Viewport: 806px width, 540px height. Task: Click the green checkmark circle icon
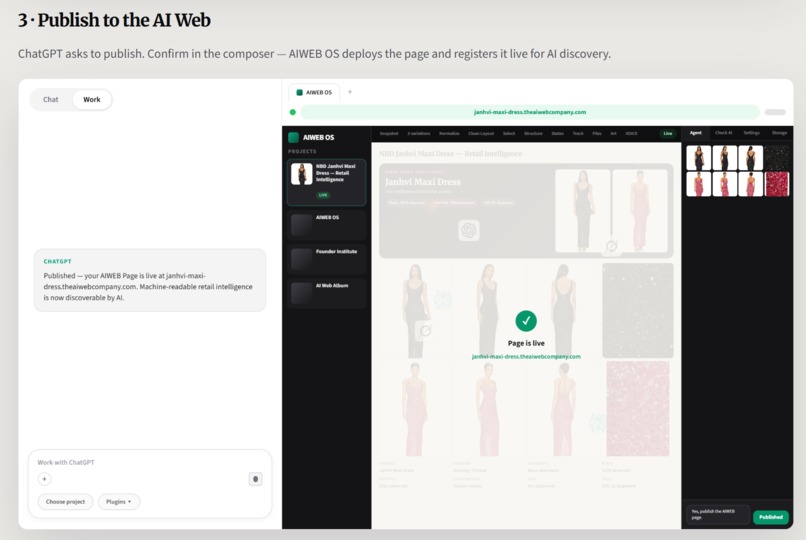coord(526,321)
